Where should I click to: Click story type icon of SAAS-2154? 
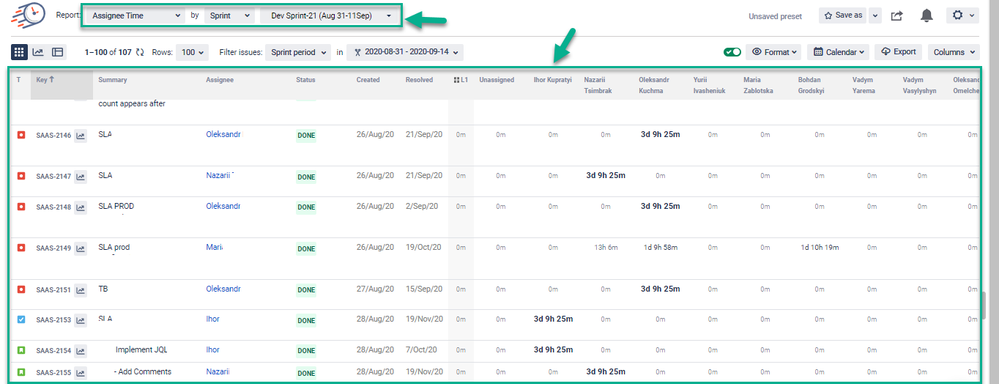(x=20, y=350)
